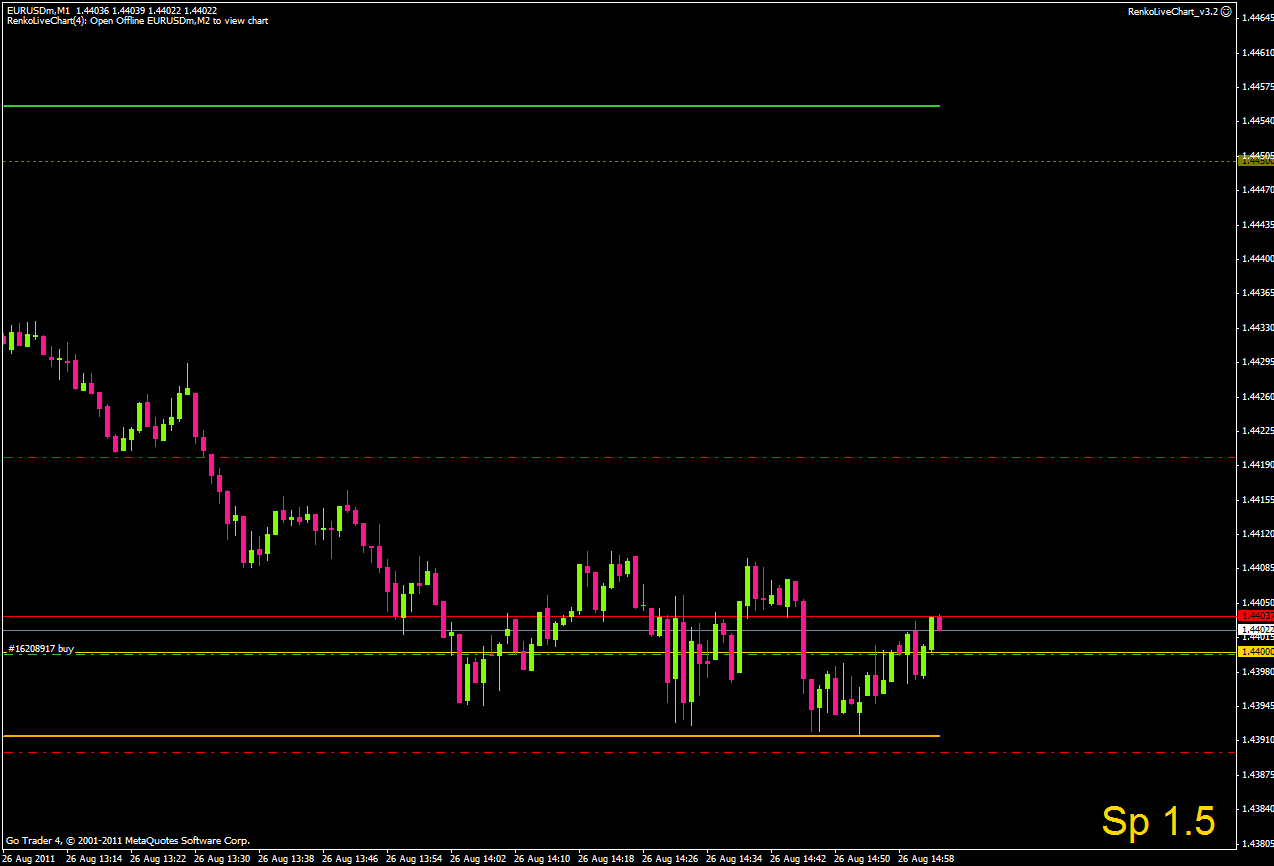The image size is (1274, 866).
Task: Click the 1.44330 price scale label
Action: 1257,328
